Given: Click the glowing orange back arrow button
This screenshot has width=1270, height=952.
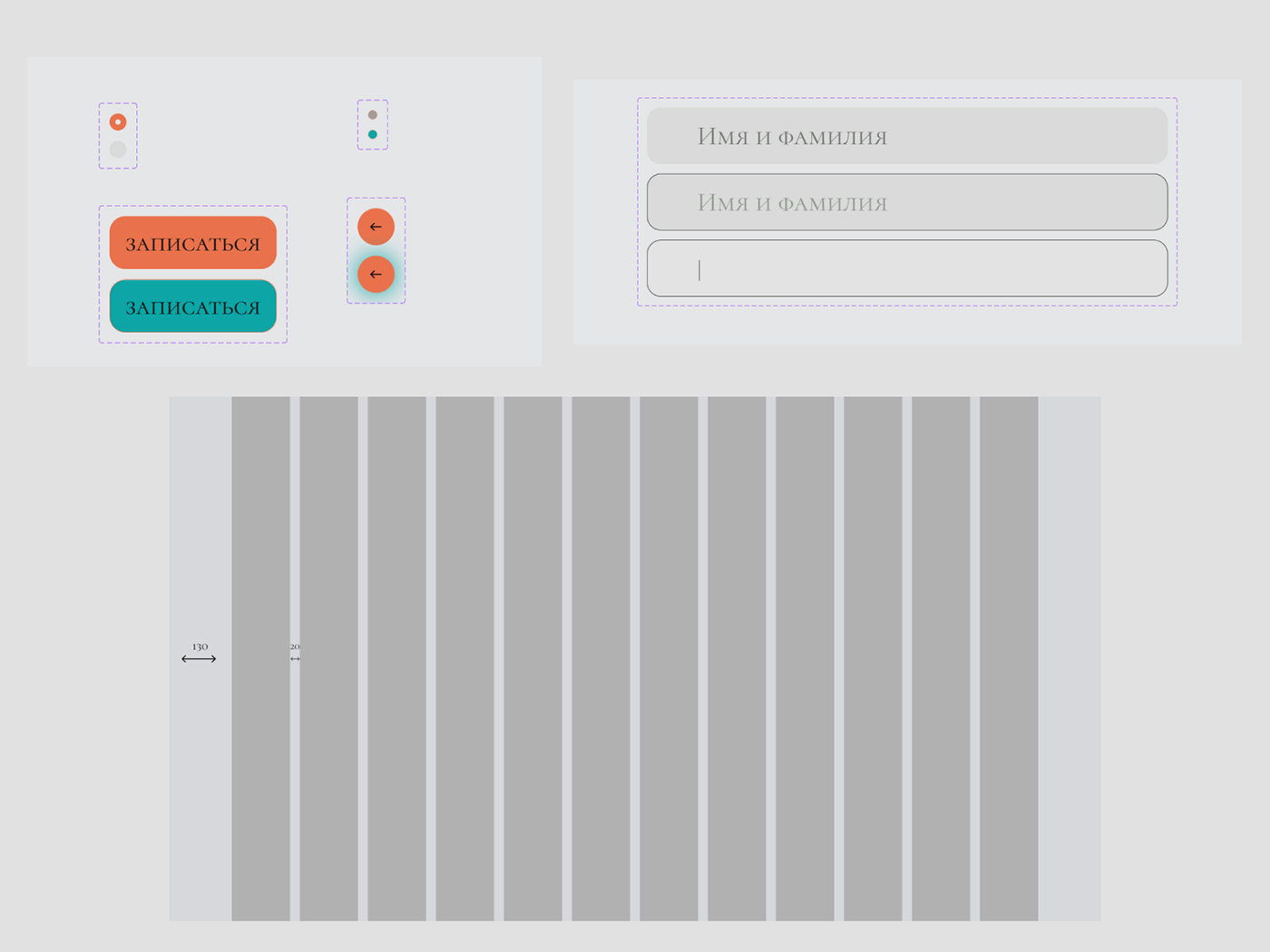Looking at the screenshot, I should point(376,274).
